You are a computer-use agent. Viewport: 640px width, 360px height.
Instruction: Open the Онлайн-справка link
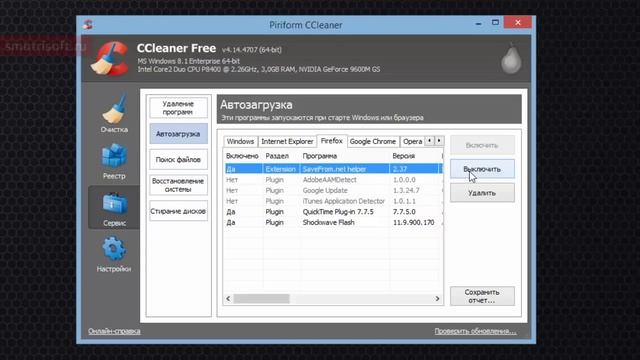pyautogui.click(x=114, y=331)
